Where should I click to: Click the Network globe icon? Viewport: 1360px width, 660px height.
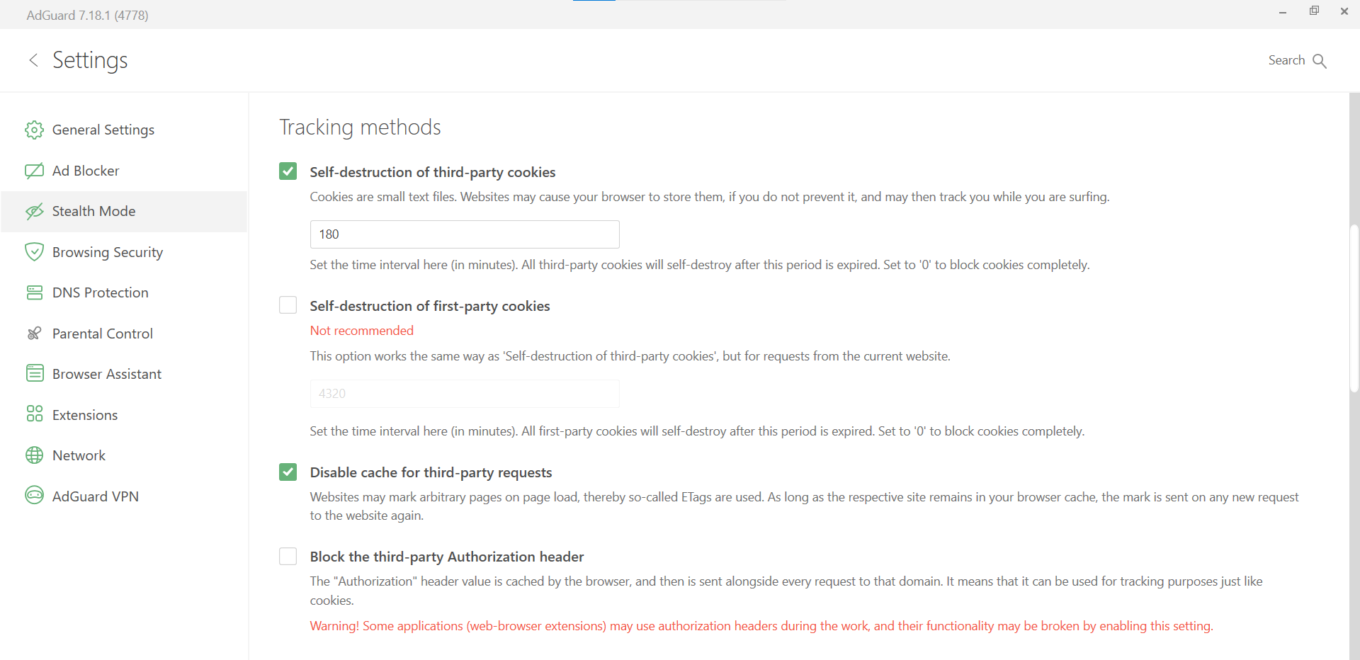34,456
